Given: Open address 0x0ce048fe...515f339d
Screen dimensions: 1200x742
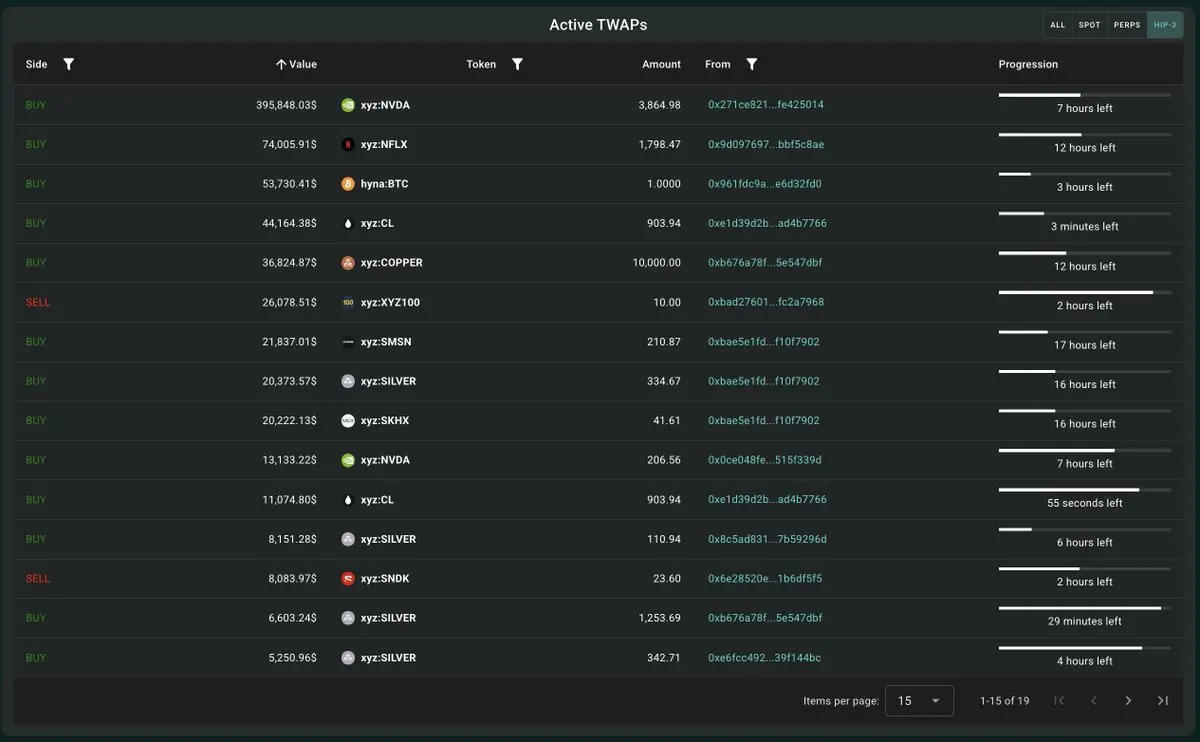Looking at the screenshot, I should click(765, 460).
